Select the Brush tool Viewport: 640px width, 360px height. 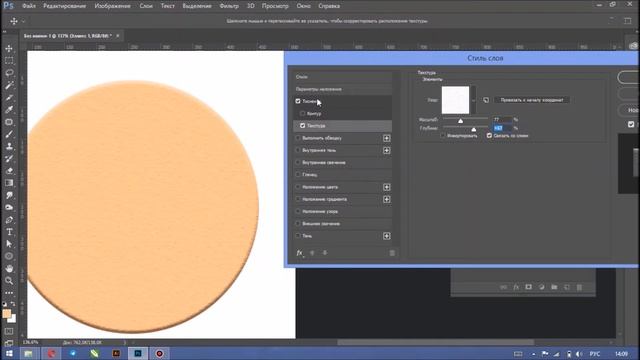point(9,134)
